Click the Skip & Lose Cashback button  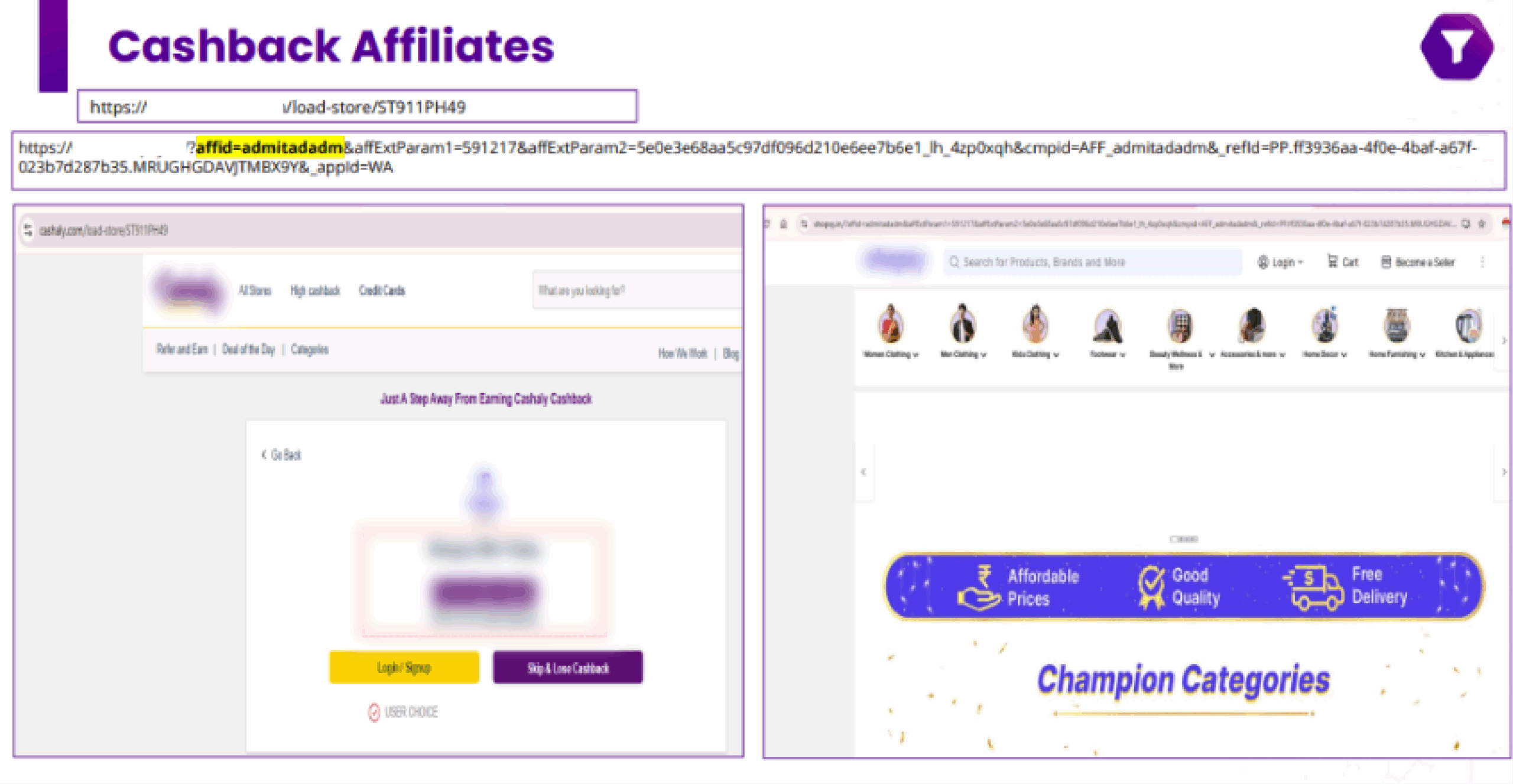pyautogui.click(x=567, y=668)
